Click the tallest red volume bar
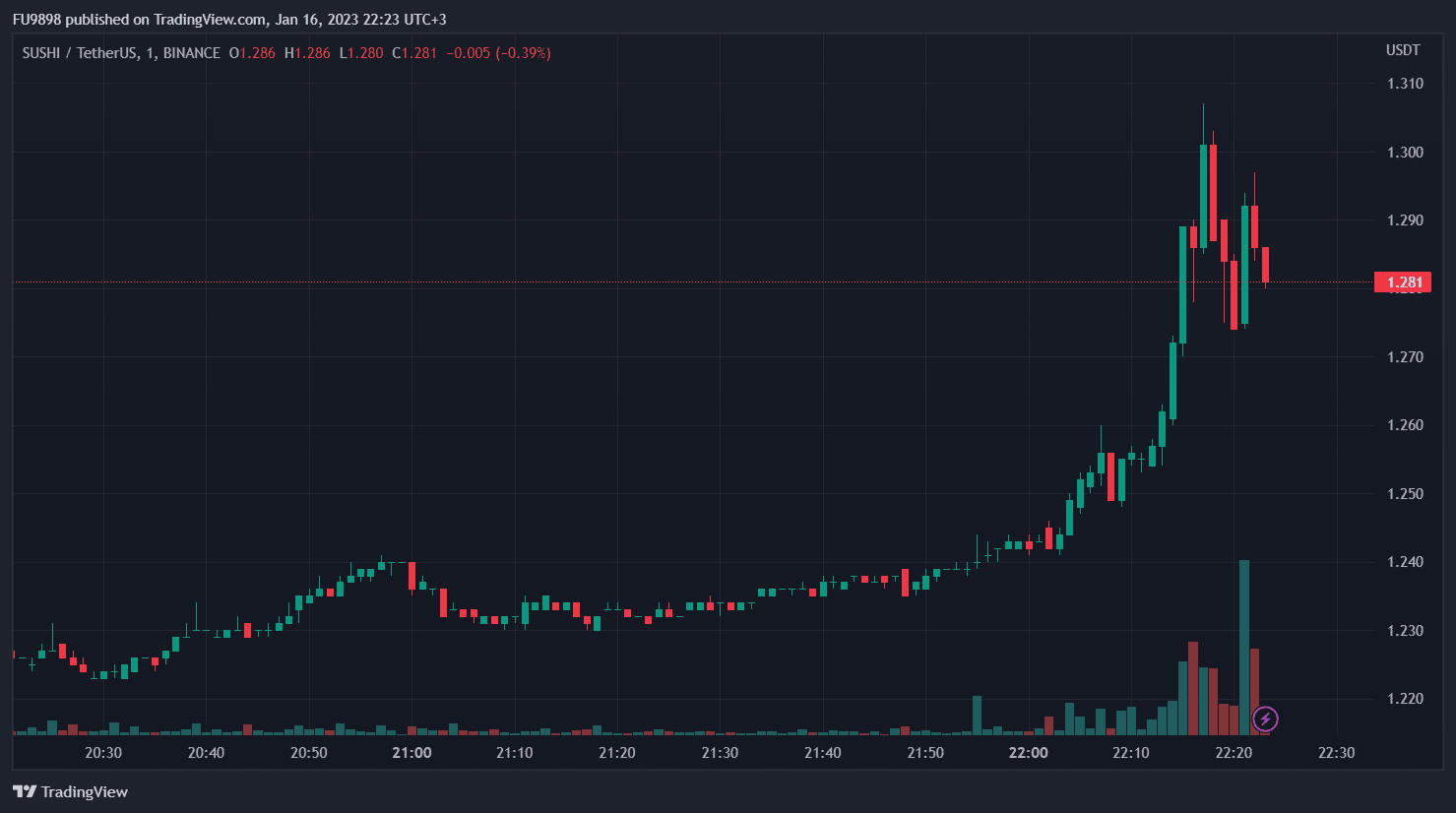 [x=1193, y=688]
